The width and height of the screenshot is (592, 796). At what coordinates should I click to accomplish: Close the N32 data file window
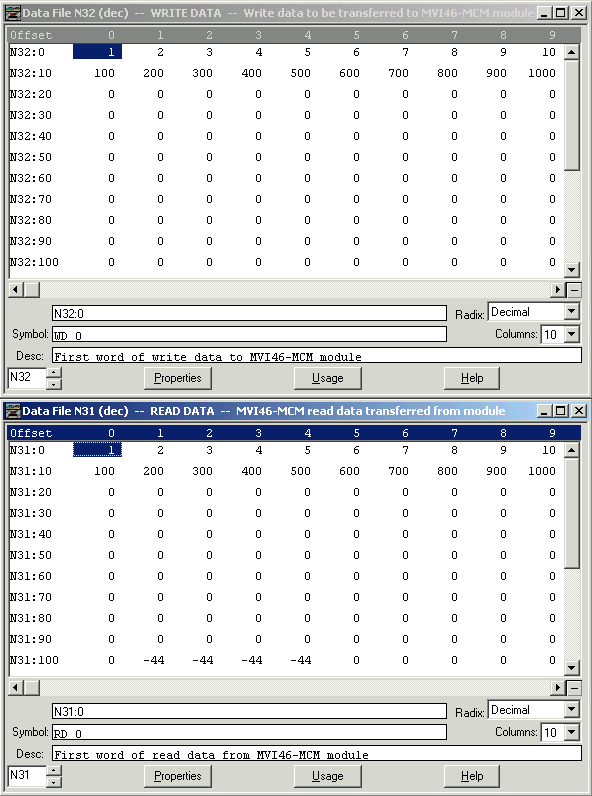tap(579, 13)
